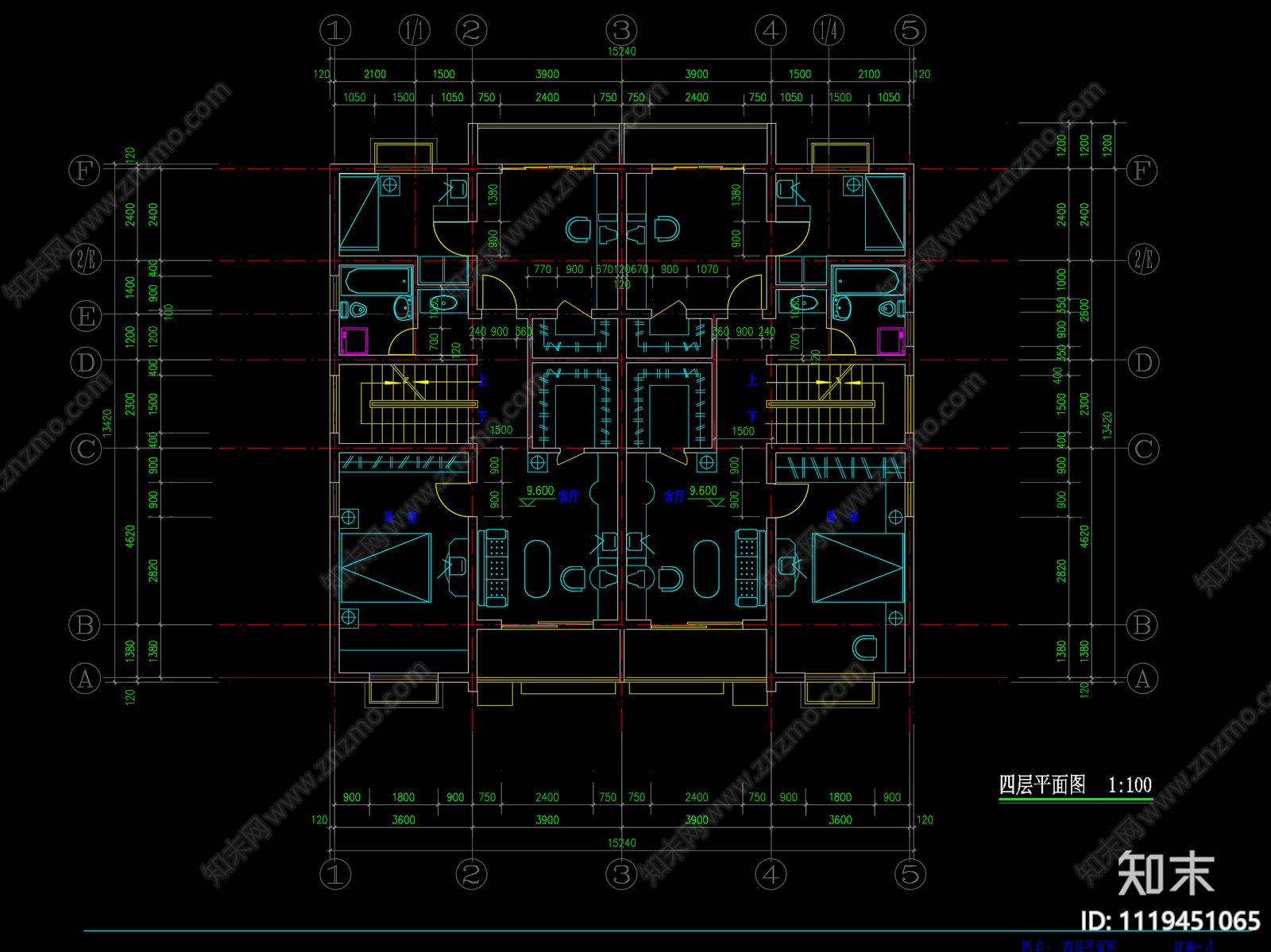1271x952 pixels.
Task: Select axis bubble 2 at the top
Action: 471,31
